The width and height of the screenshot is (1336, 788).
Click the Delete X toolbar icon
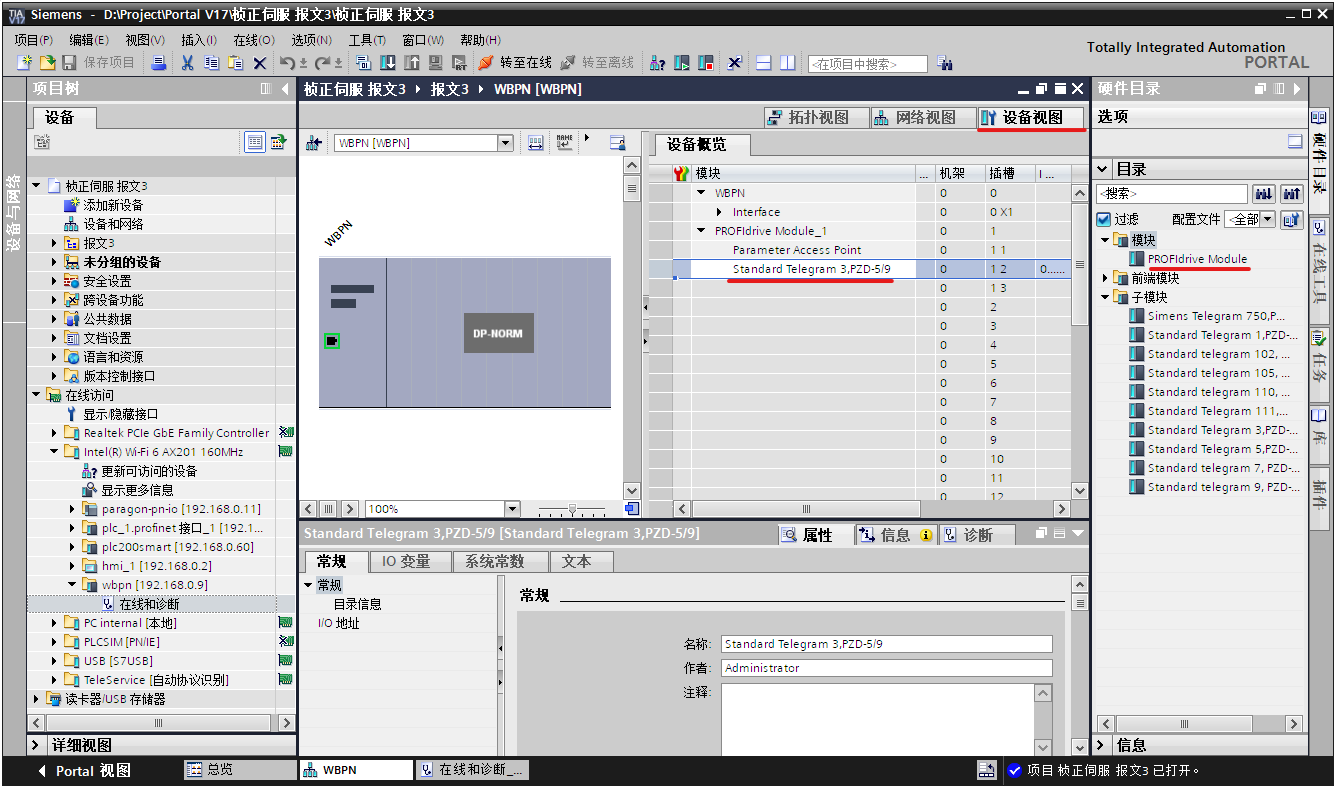click(260, 62)
